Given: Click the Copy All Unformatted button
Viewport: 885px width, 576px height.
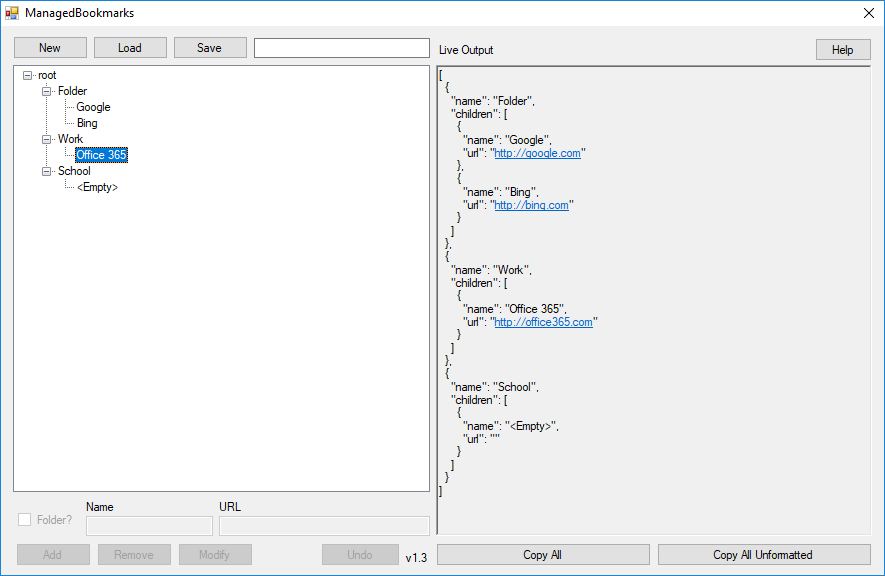Looking at the screenshot, I should (764, 554).
